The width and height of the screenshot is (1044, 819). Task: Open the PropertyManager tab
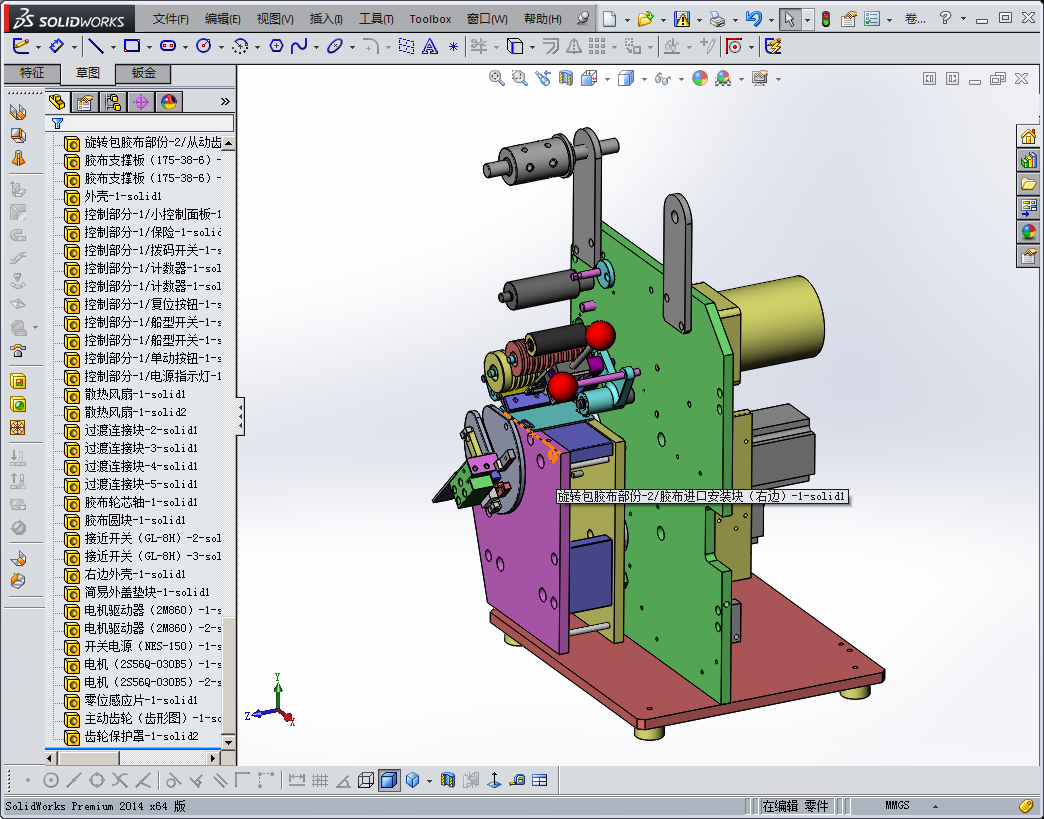pos(85,102)
